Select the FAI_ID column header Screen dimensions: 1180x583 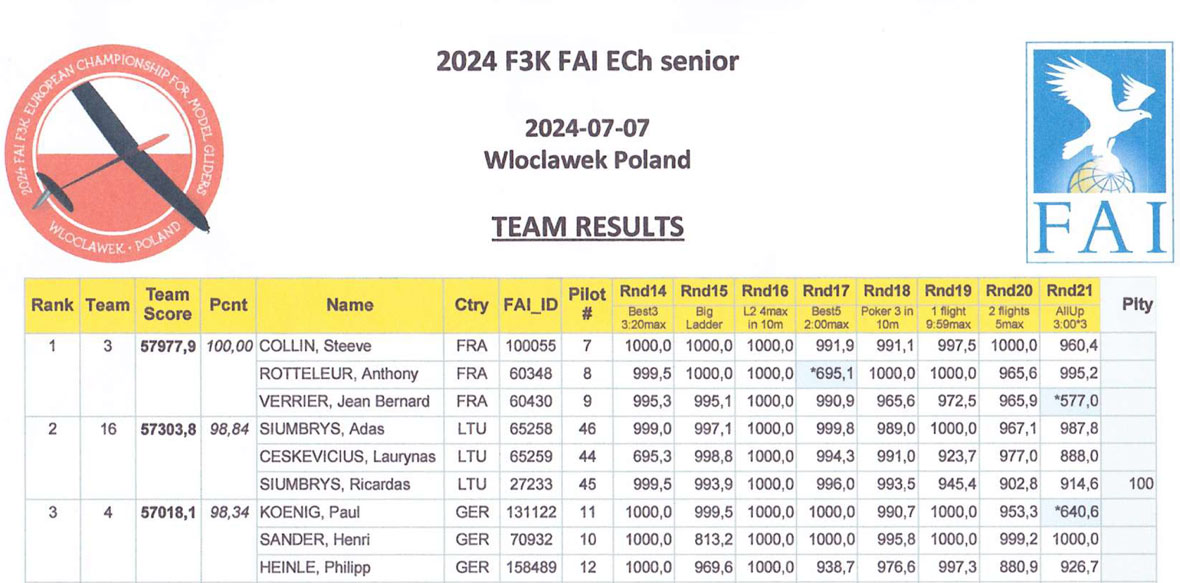[529, 305]
